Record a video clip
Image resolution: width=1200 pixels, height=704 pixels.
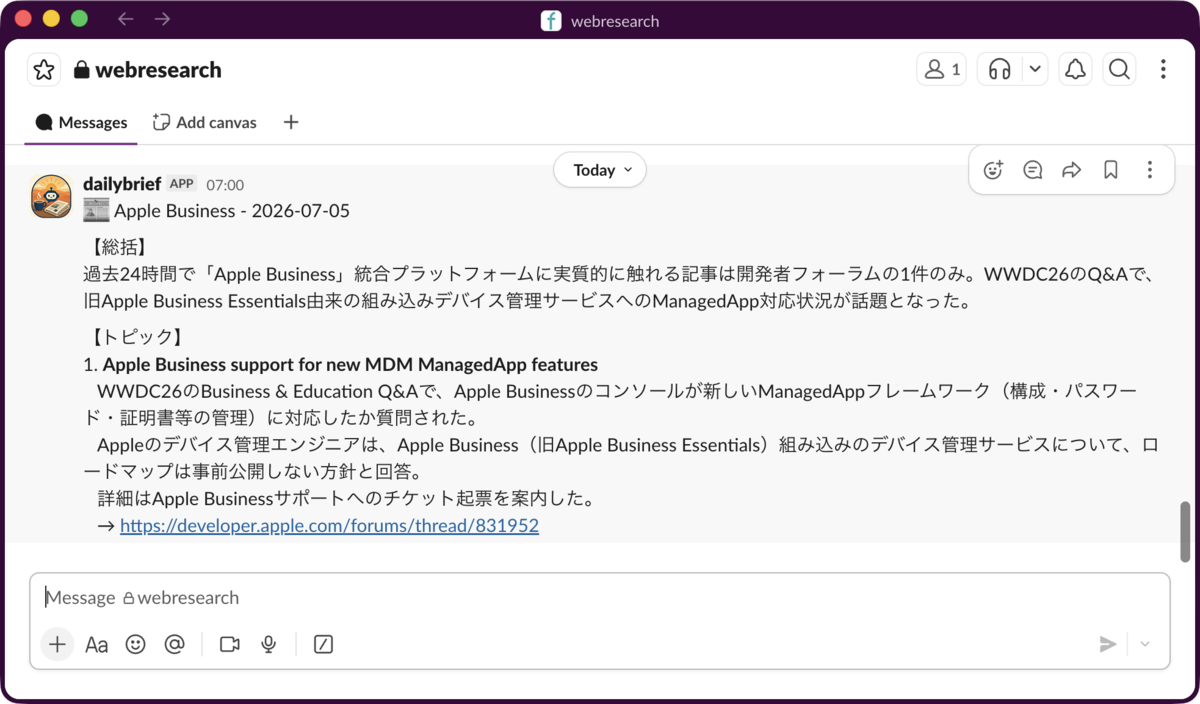[x=230, y=645]
